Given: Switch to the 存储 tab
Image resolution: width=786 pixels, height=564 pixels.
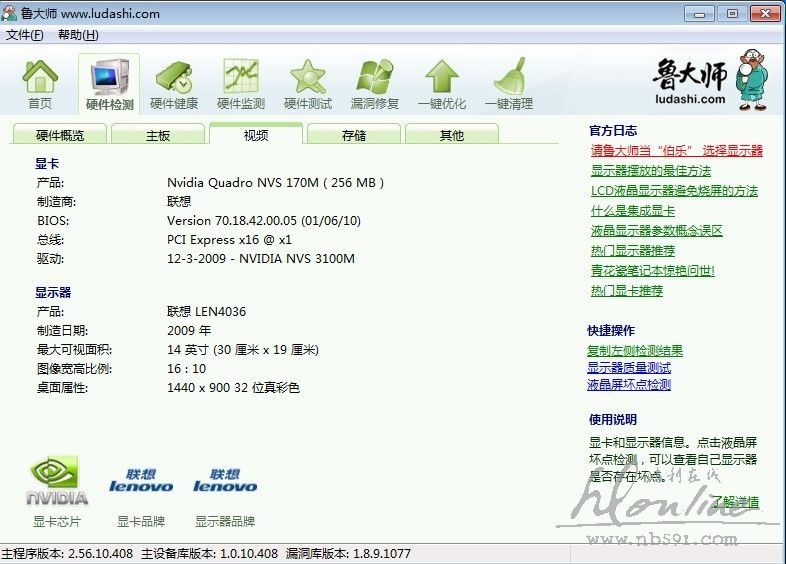Looking at the screenshot, I should pos(354,135).
